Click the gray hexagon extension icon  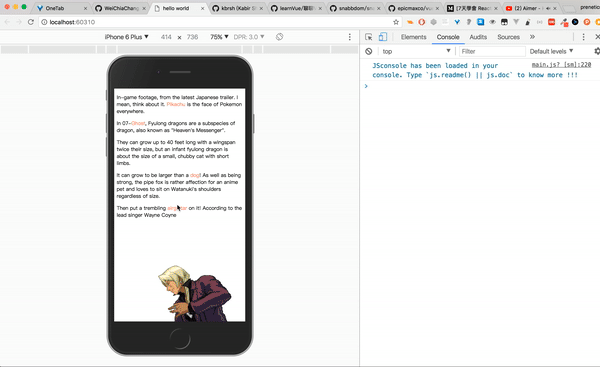coord(434,22)
